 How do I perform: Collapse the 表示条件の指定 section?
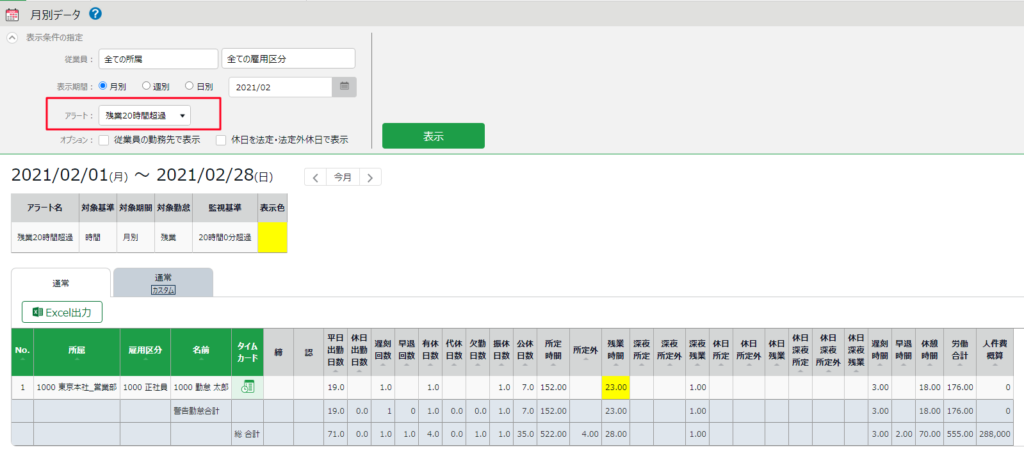tap(12, 37)
